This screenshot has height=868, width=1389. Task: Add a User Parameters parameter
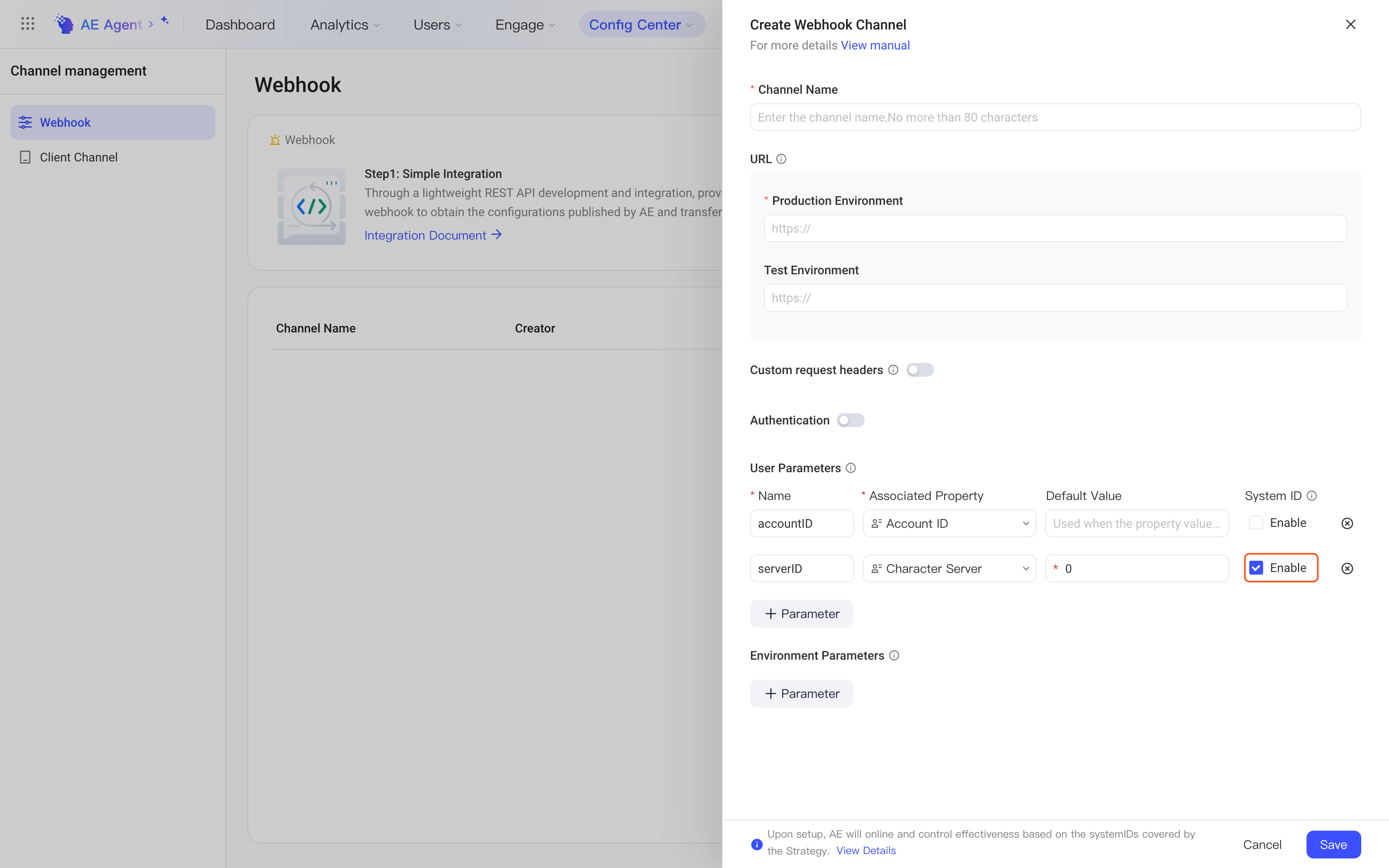(801, 614)
